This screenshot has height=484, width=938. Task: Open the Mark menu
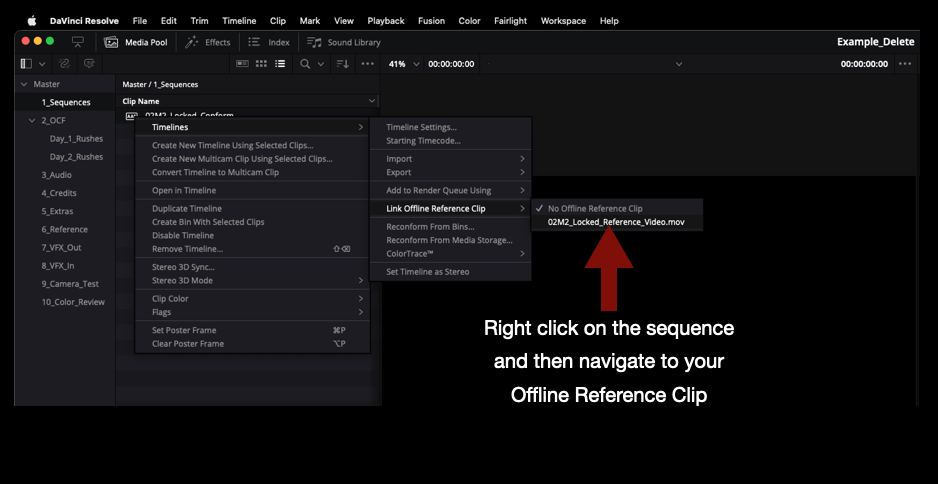coord(310,20)
